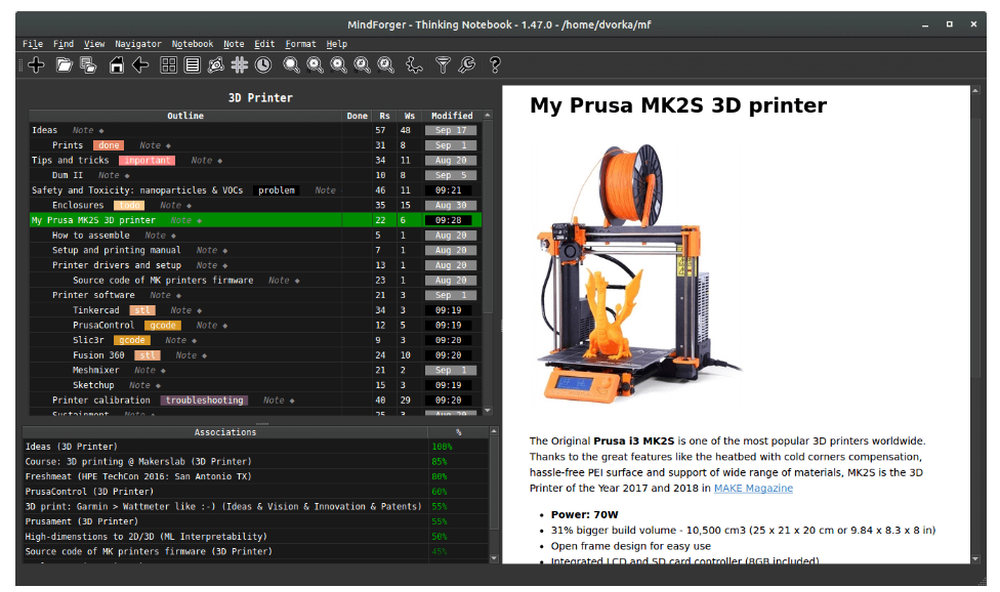
Task: Follow the MAKE Magazine link
Action: [753, 488]
